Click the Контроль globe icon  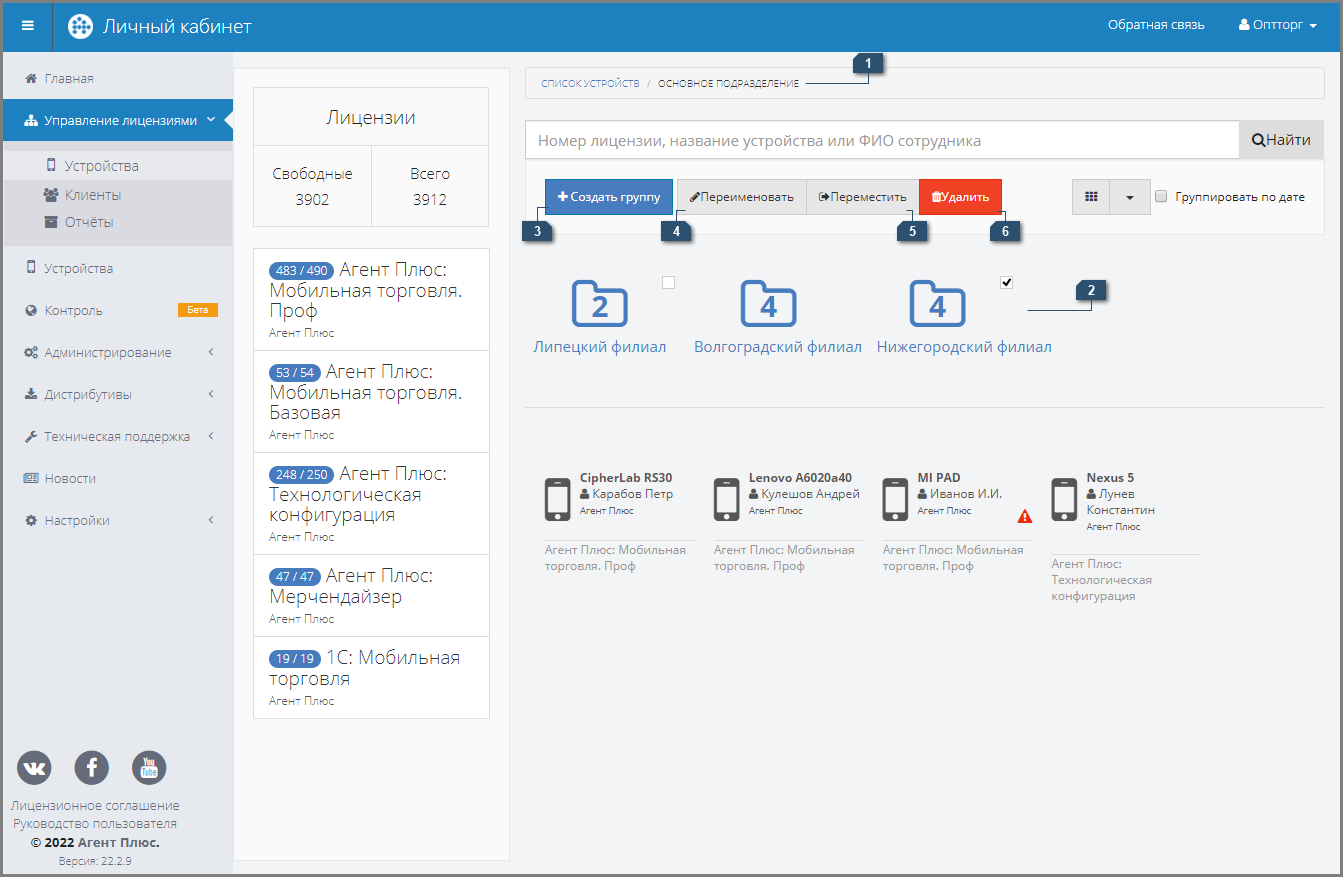pos(31,310)
